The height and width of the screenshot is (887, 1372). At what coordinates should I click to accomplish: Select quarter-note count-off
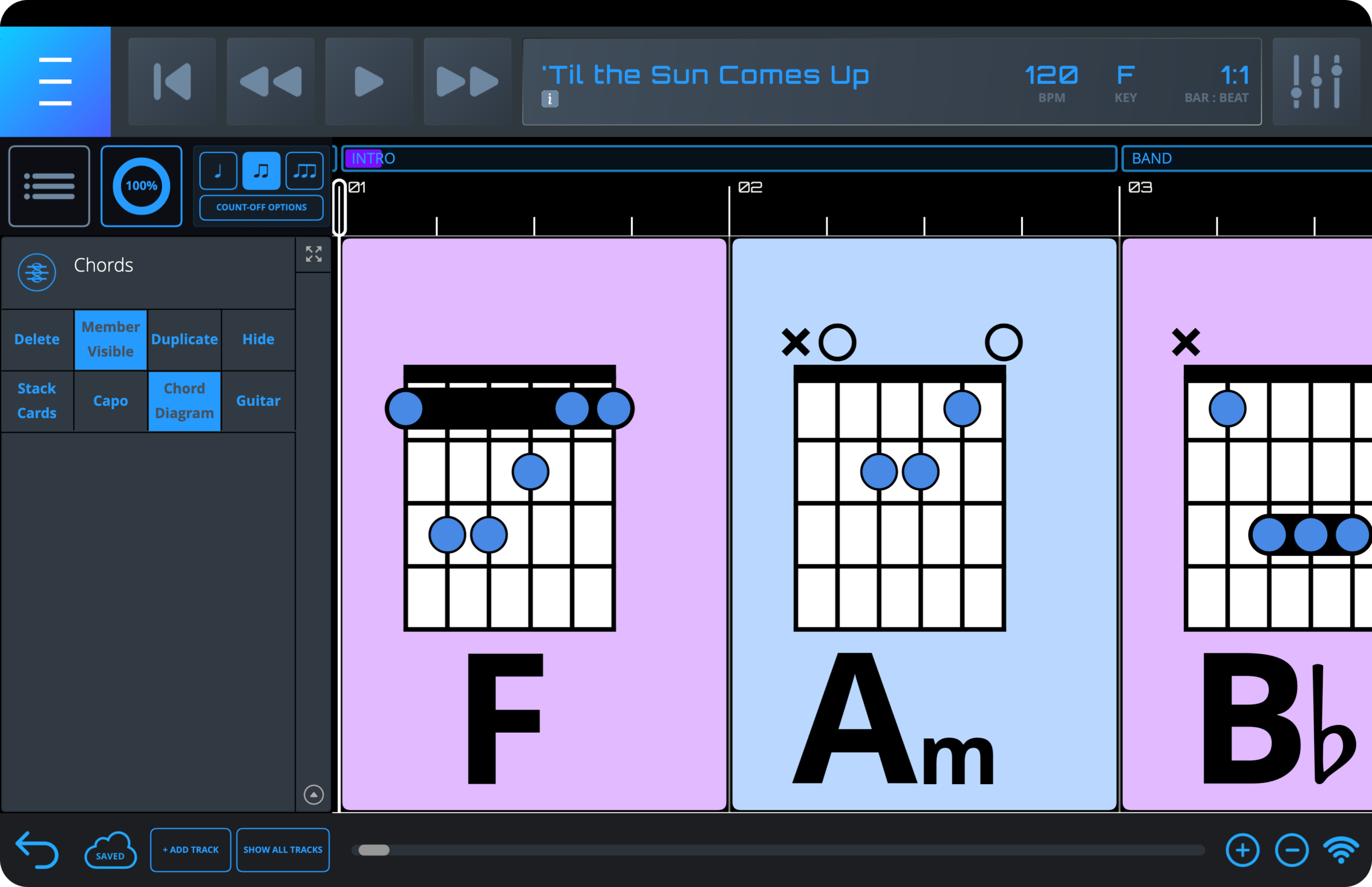click(x=218, y=171)
